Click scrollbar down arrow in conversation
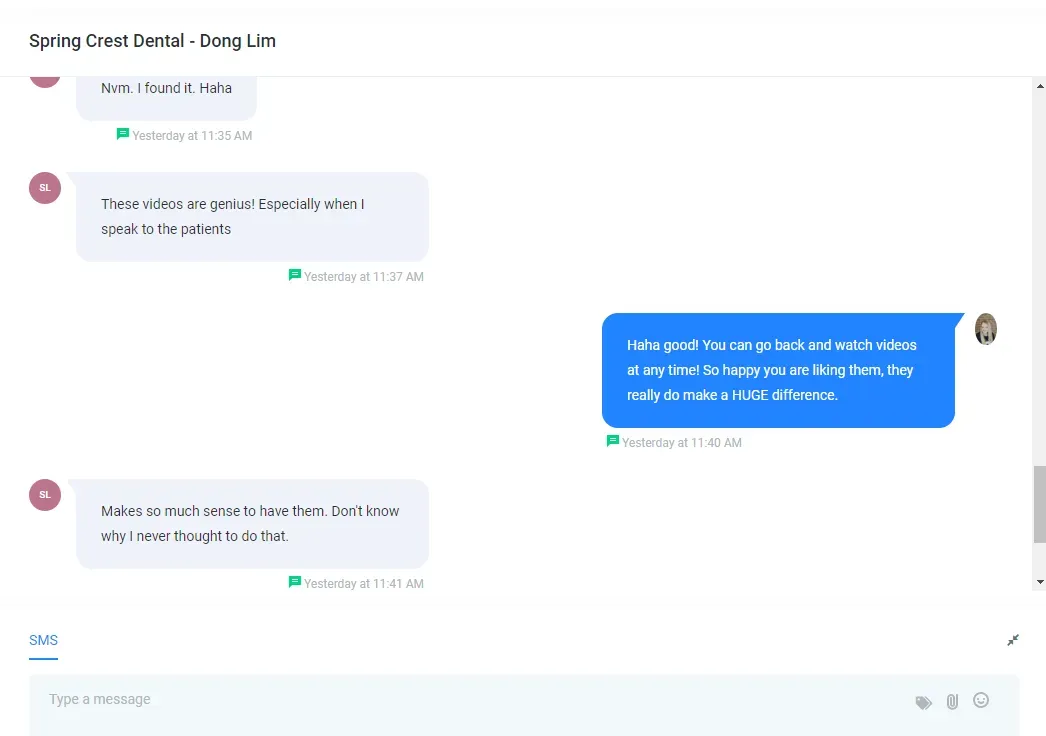The width and height of the screenshot is (1046, 736). click(1040, 582)
